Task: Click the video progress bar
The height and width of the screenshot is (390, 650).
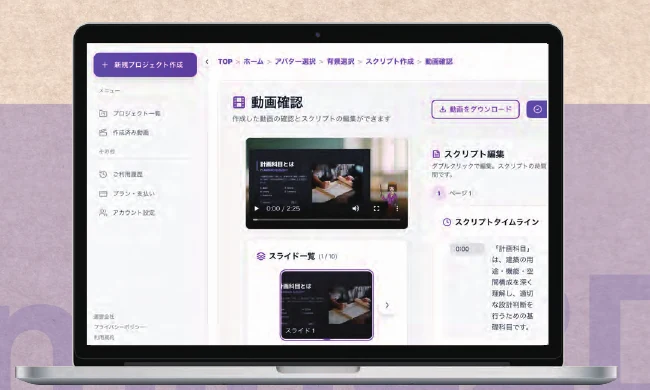Action: tap(327, 220)
